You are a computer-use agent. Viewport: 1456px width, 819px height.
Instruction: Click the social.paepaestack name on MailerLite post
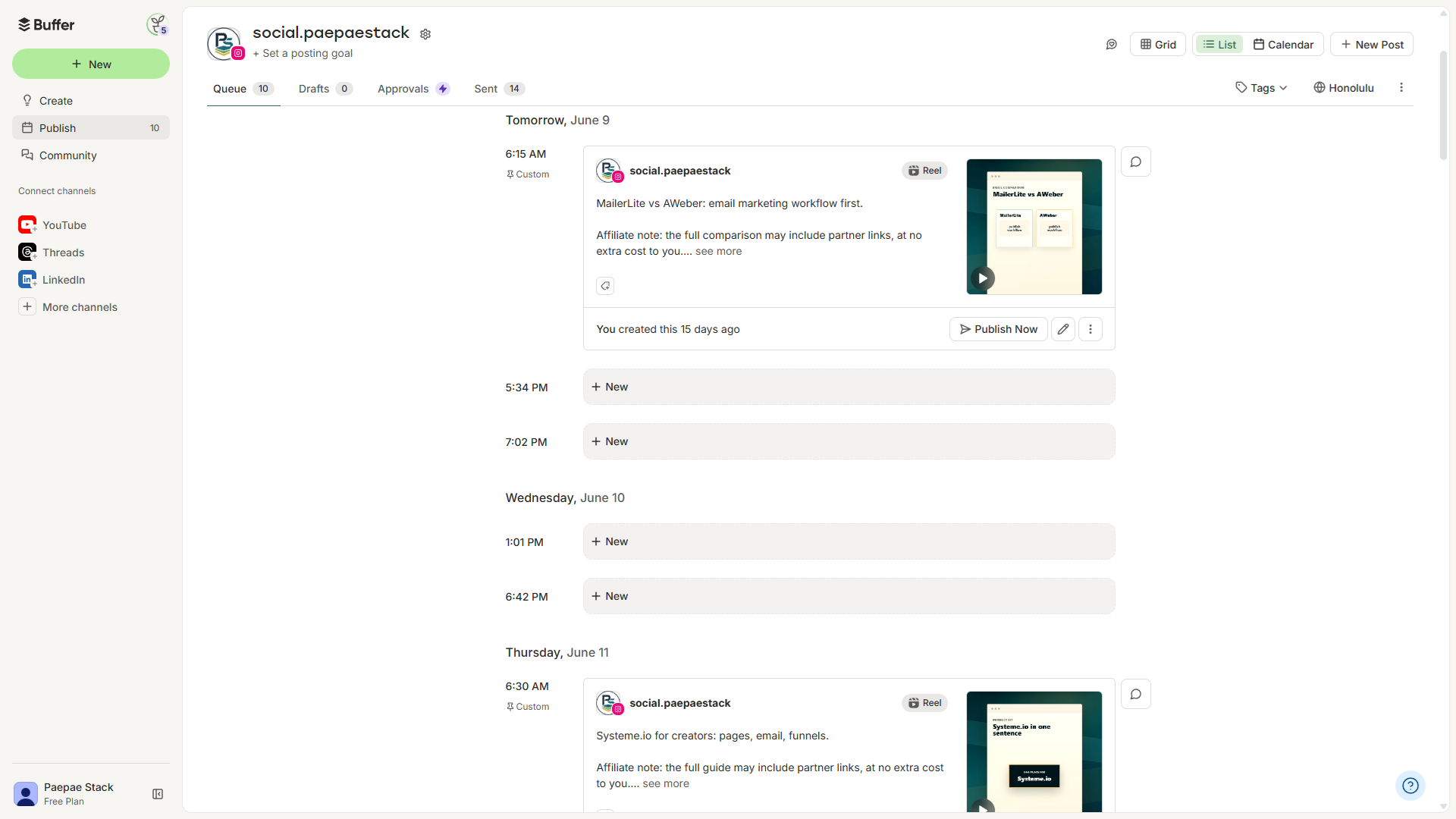point(680,171)
